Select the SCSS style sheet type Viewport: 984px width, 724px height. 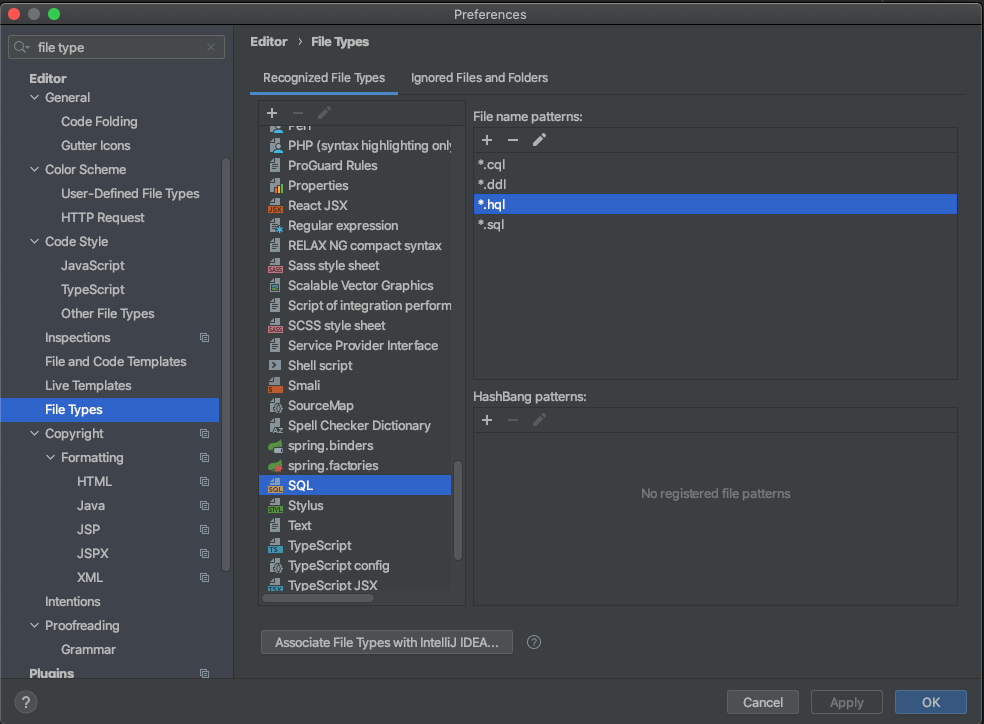355,326
